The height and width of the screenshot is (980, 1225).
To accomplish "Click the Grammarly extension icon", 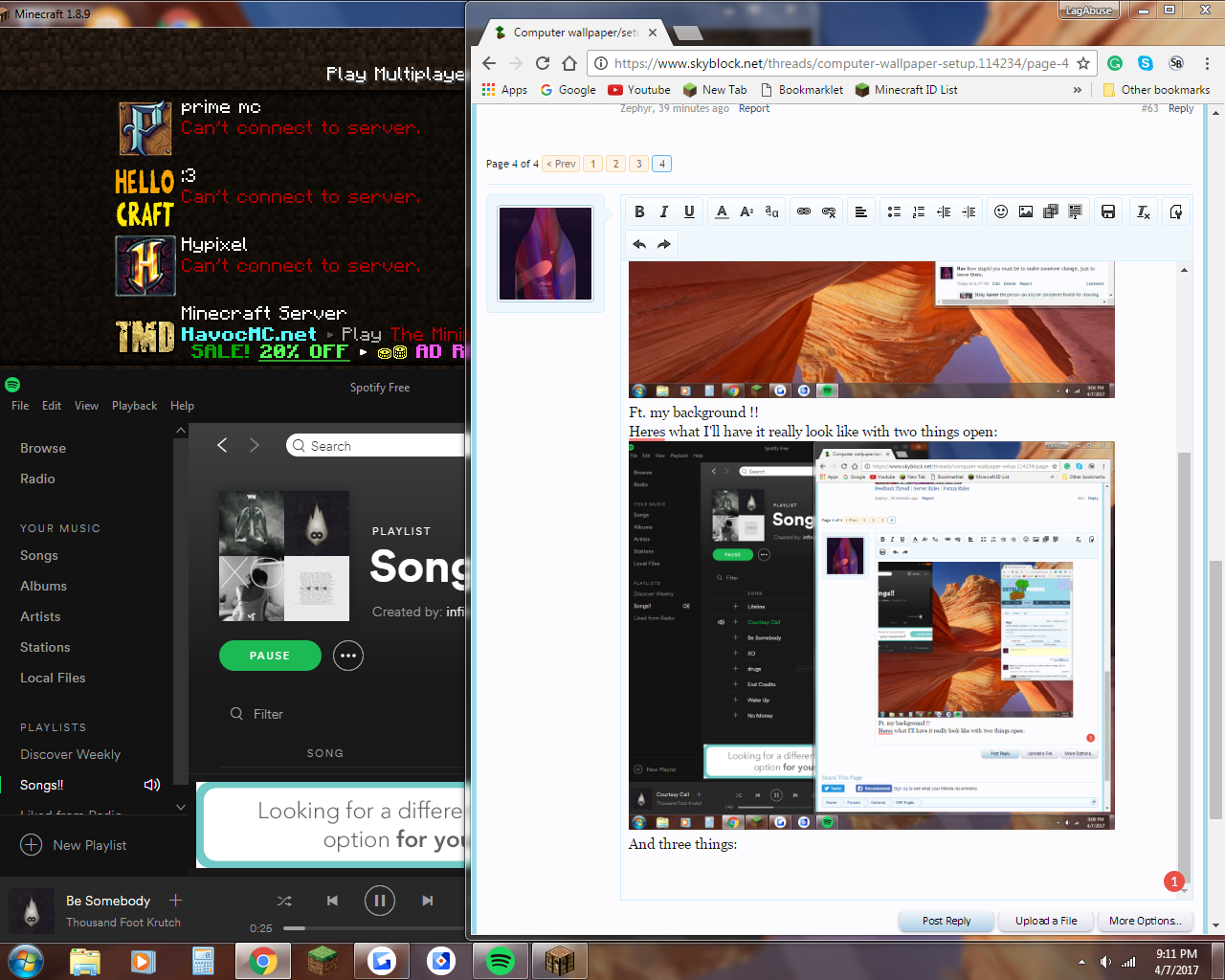I will 1115,63.
